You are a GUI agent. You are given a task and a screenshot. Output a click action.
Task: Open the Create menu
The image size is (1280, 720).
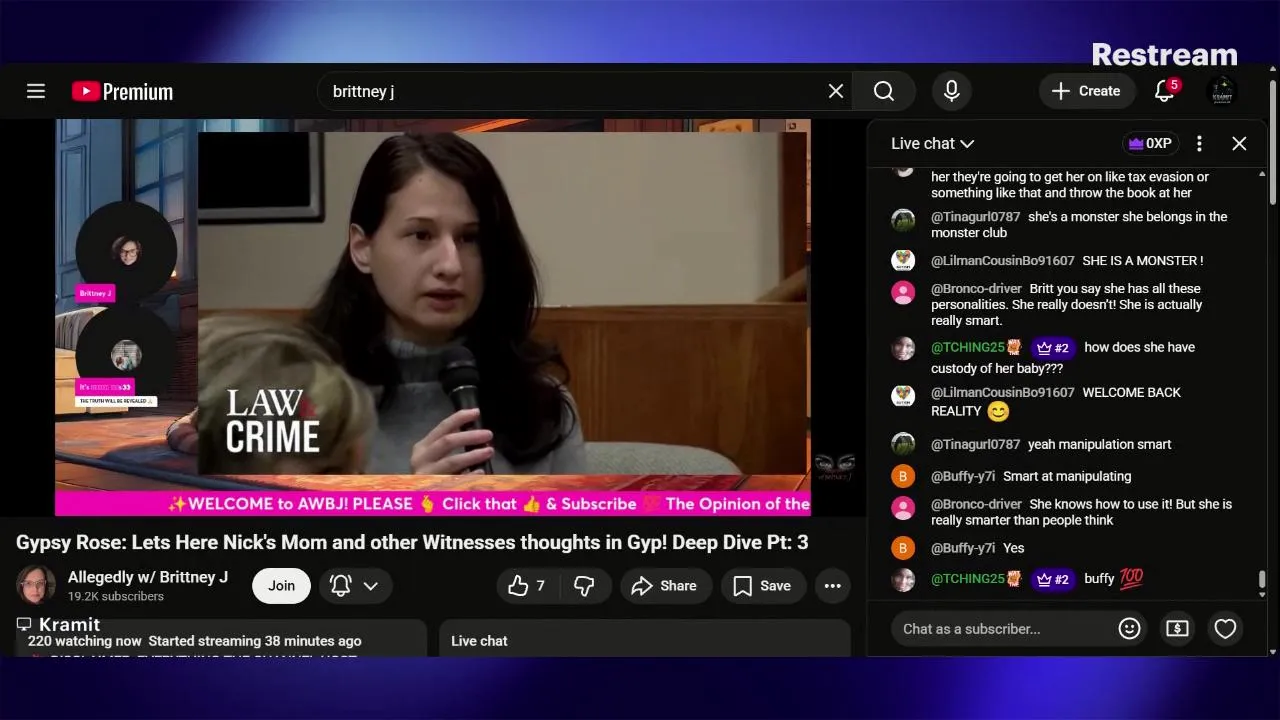(x=1086, y=91)
